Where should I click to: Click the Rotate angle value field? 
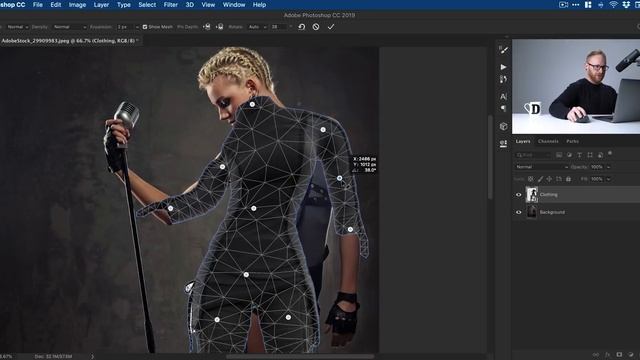278,27
